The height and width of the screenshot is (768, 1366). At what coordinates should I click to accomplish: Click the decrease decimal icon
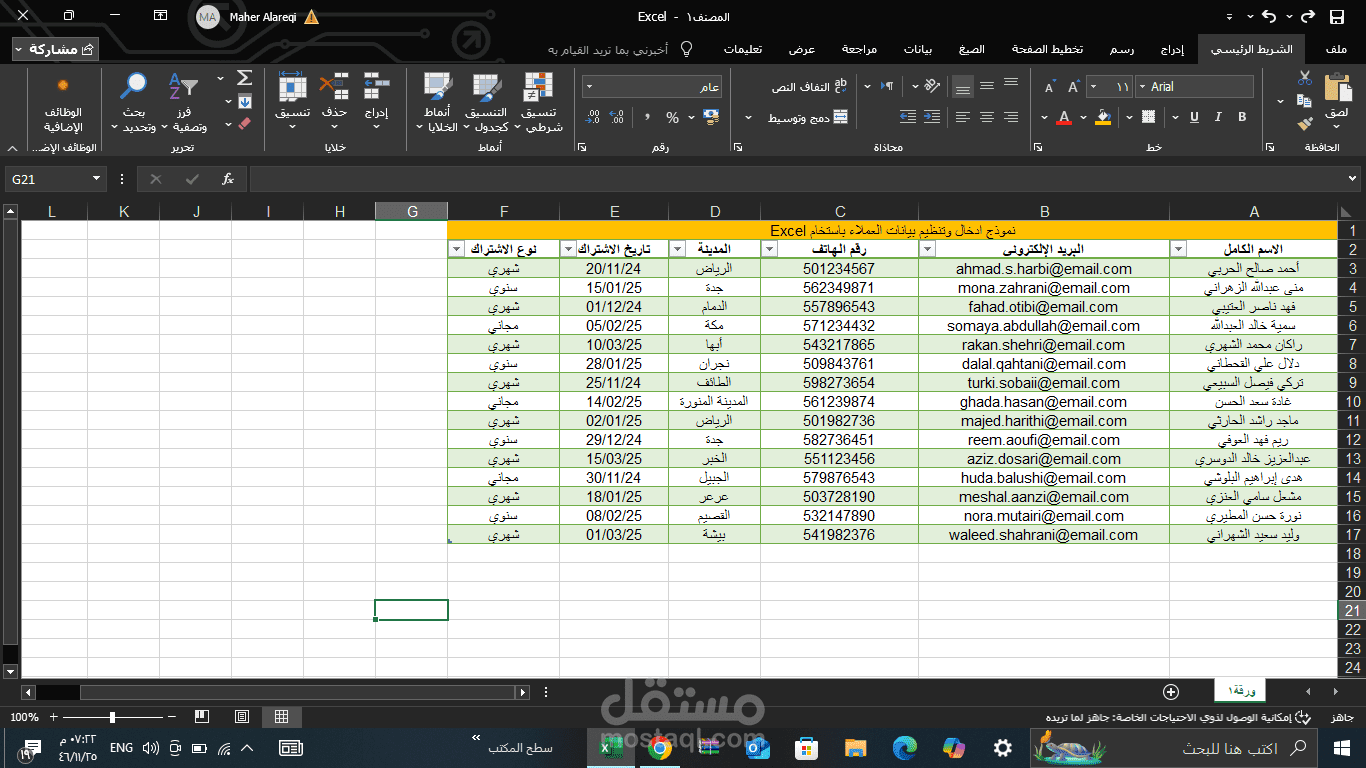tap(593, 118)
